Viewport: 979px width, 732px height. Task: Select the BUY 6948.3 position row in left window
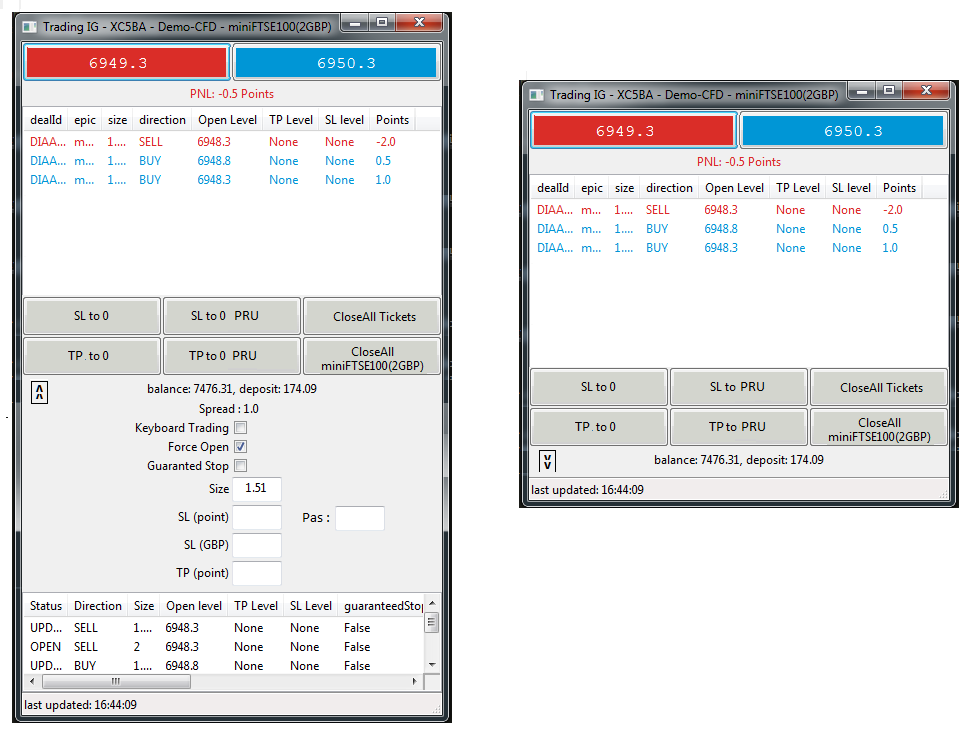pyautogui.click(x=232, y=180)
